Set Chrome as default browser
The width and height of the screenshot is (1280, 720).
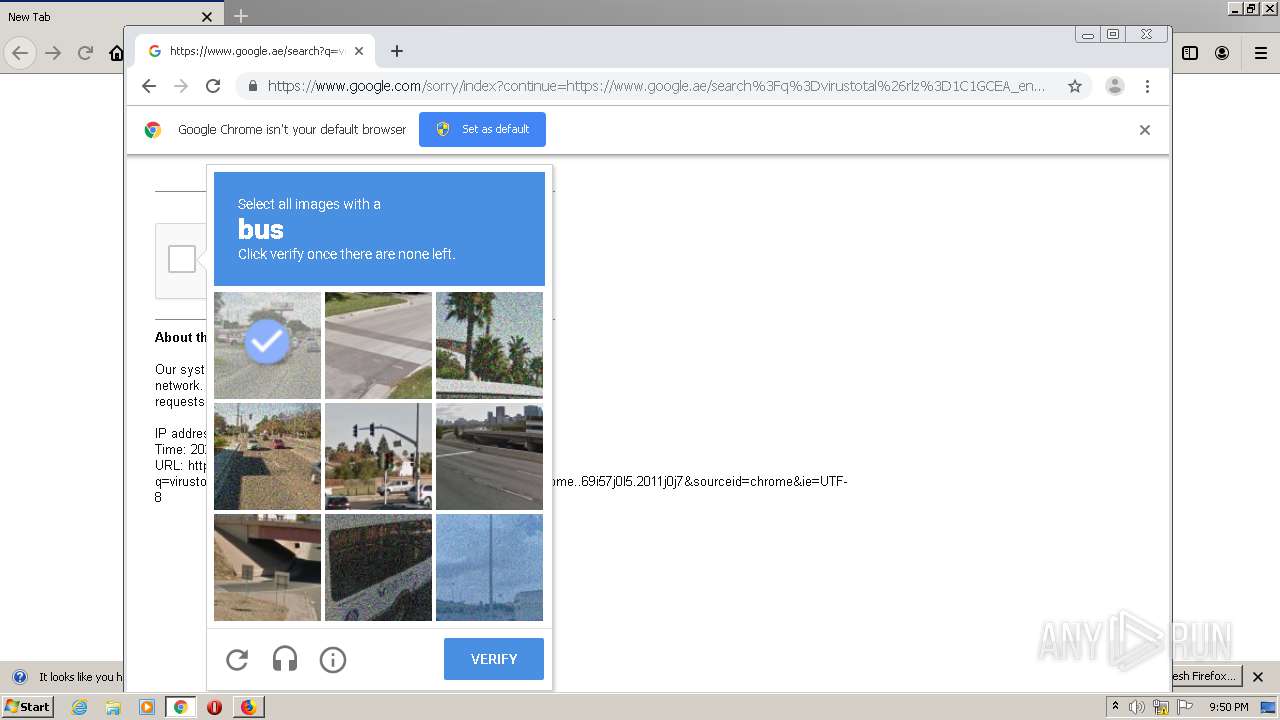[482, 129]
